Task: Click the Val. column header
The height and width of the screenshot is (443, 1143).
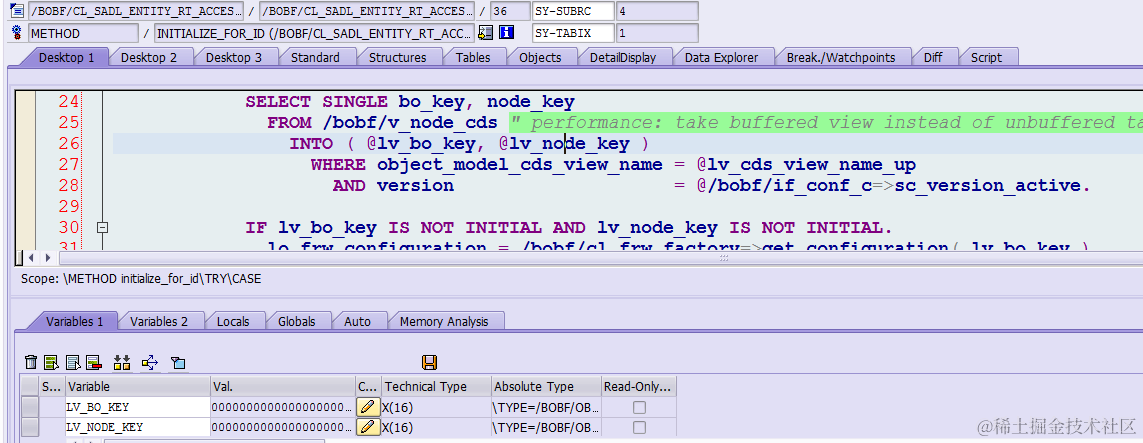Action: [282, 386]
